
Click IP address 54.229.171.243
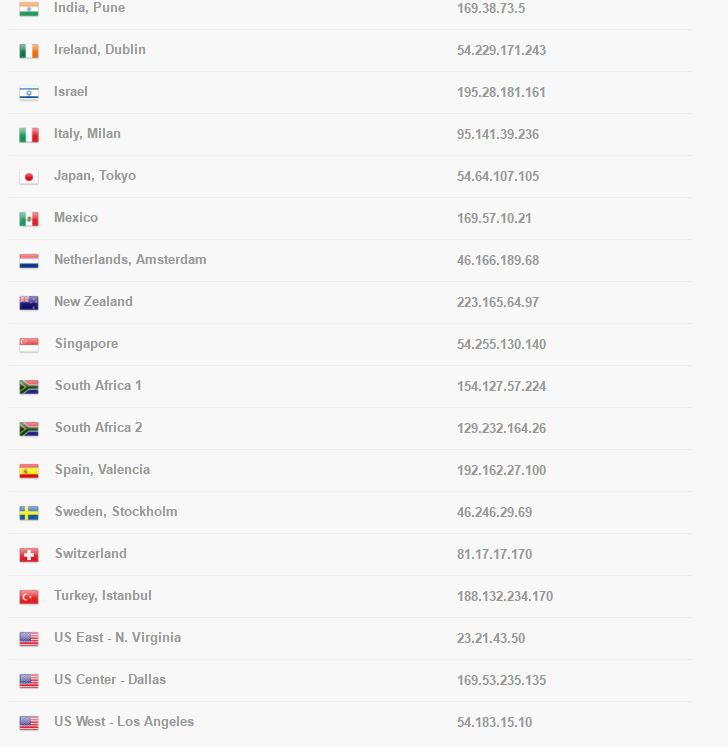pos(501,50)
